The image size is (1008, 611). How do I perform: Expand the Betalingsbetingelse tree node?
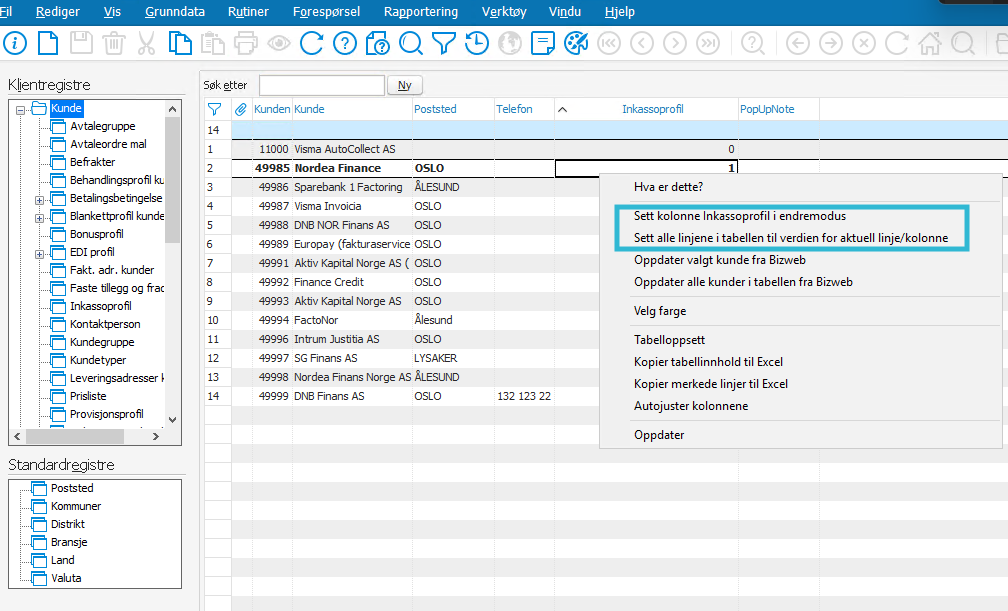(x=39, y=200)
